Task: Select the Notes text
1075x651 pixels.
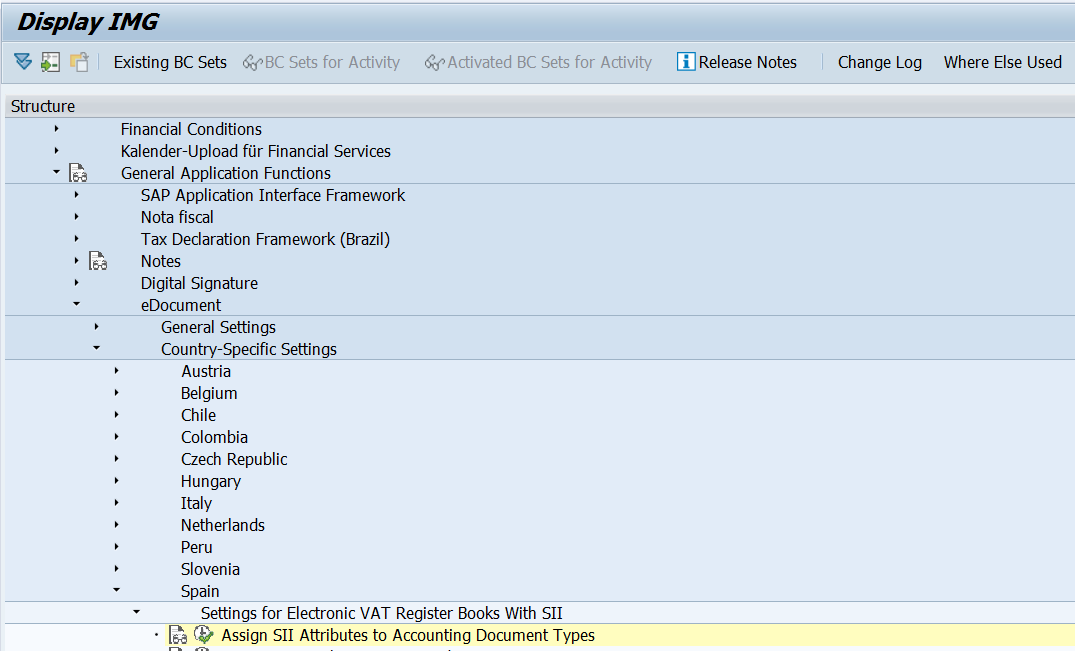Action: [160, 261]
